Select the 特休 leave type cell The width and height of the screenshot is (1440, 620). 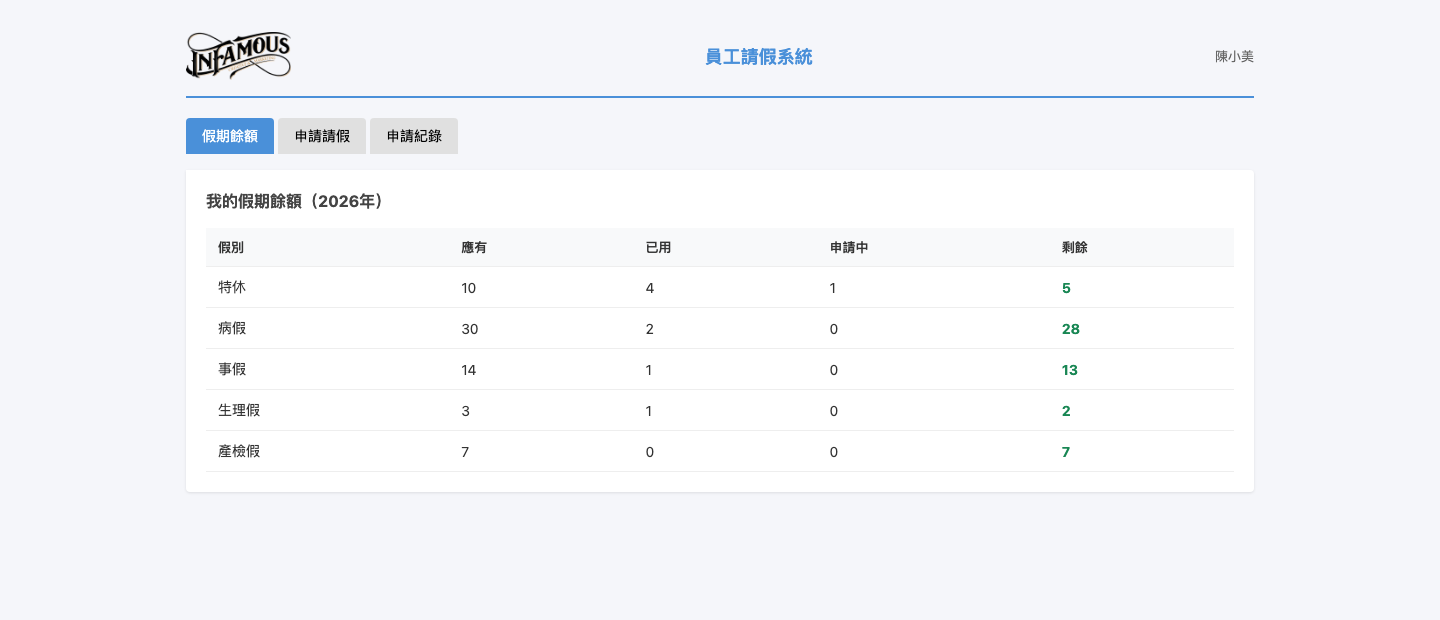pyautogui.click(x=232, y=287)
